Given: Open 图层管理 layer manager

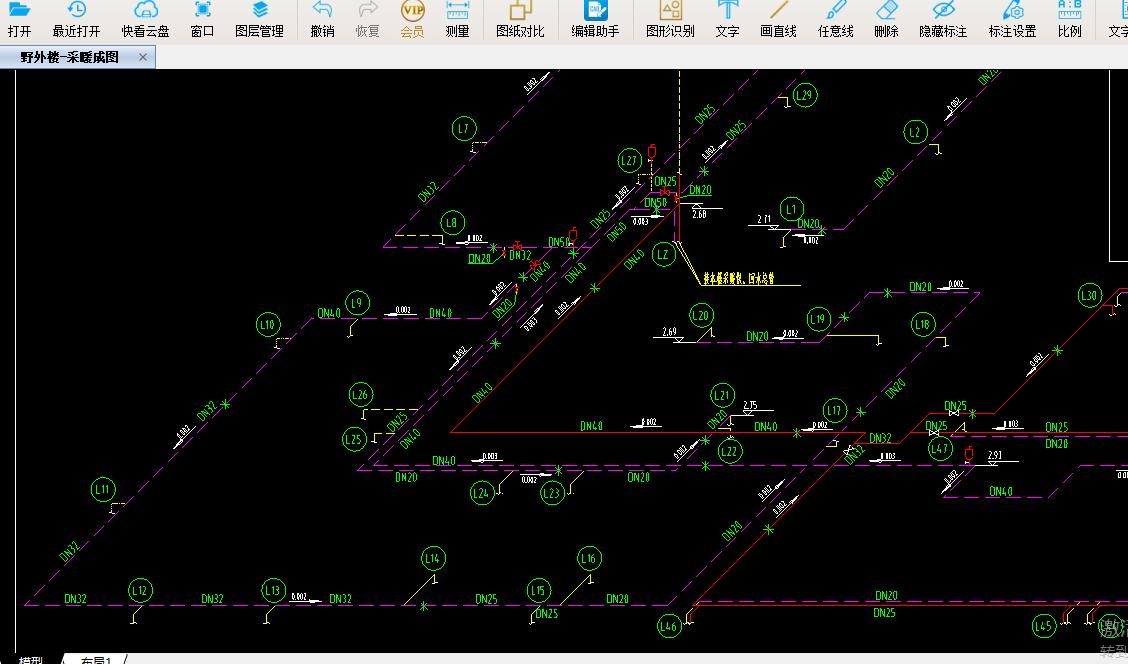Looking at the screenshot, I should (260, 20).
